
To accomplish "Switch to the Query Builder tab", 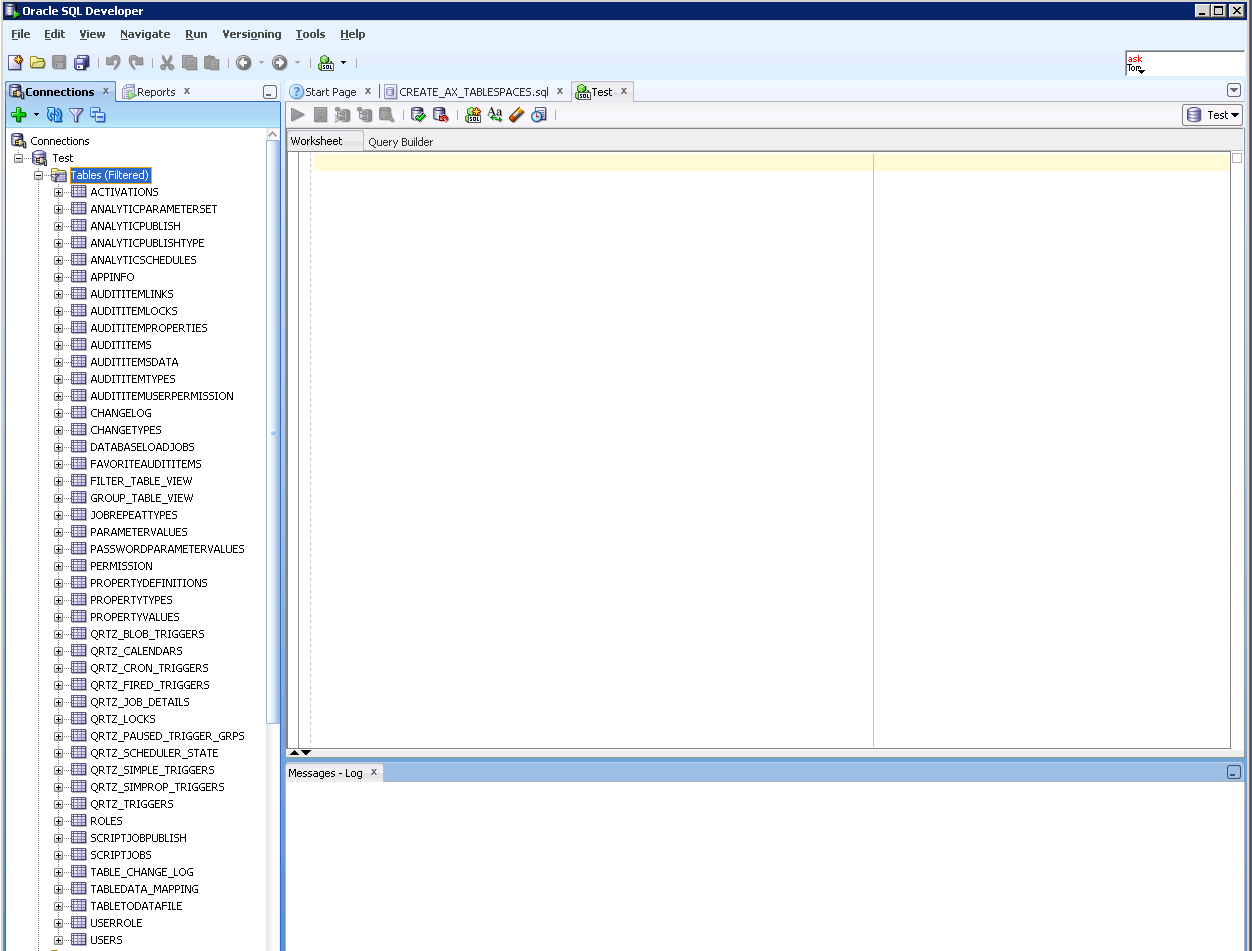I will [401, 142].
